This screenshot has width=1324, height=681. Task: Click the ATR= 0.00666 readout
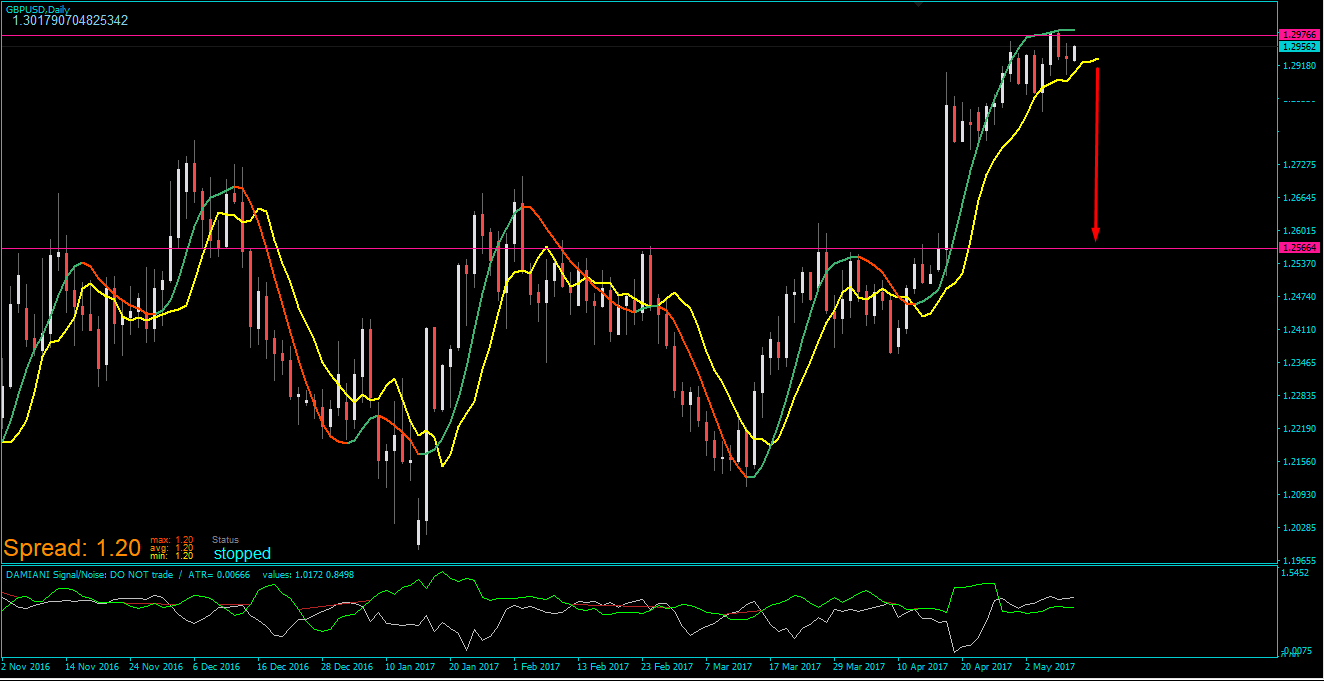point(219,575)
